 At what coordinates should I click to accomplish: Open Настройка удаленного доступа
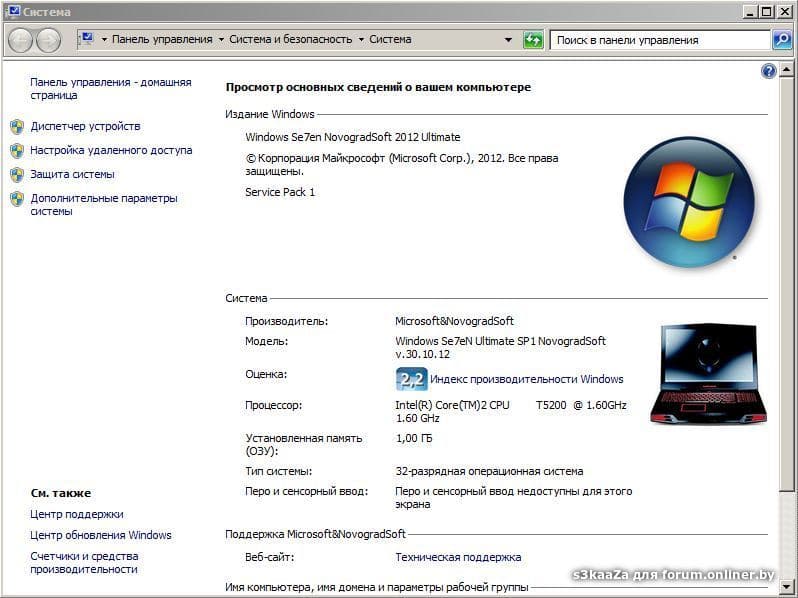[x=111, y=150]
